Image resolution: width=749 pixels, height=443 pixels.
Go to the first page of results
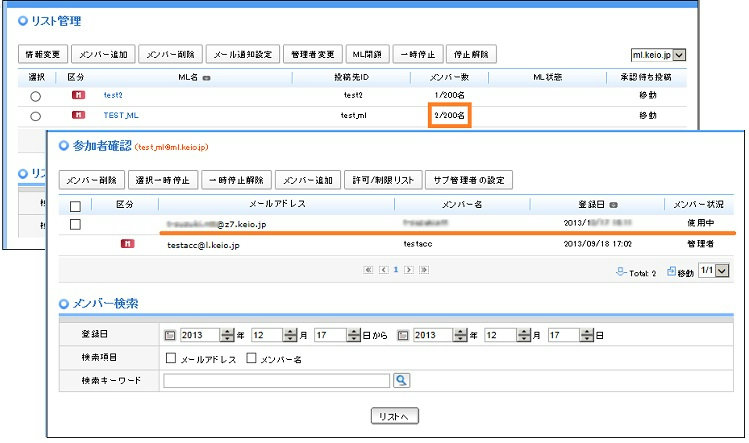(x=369, y=270)
